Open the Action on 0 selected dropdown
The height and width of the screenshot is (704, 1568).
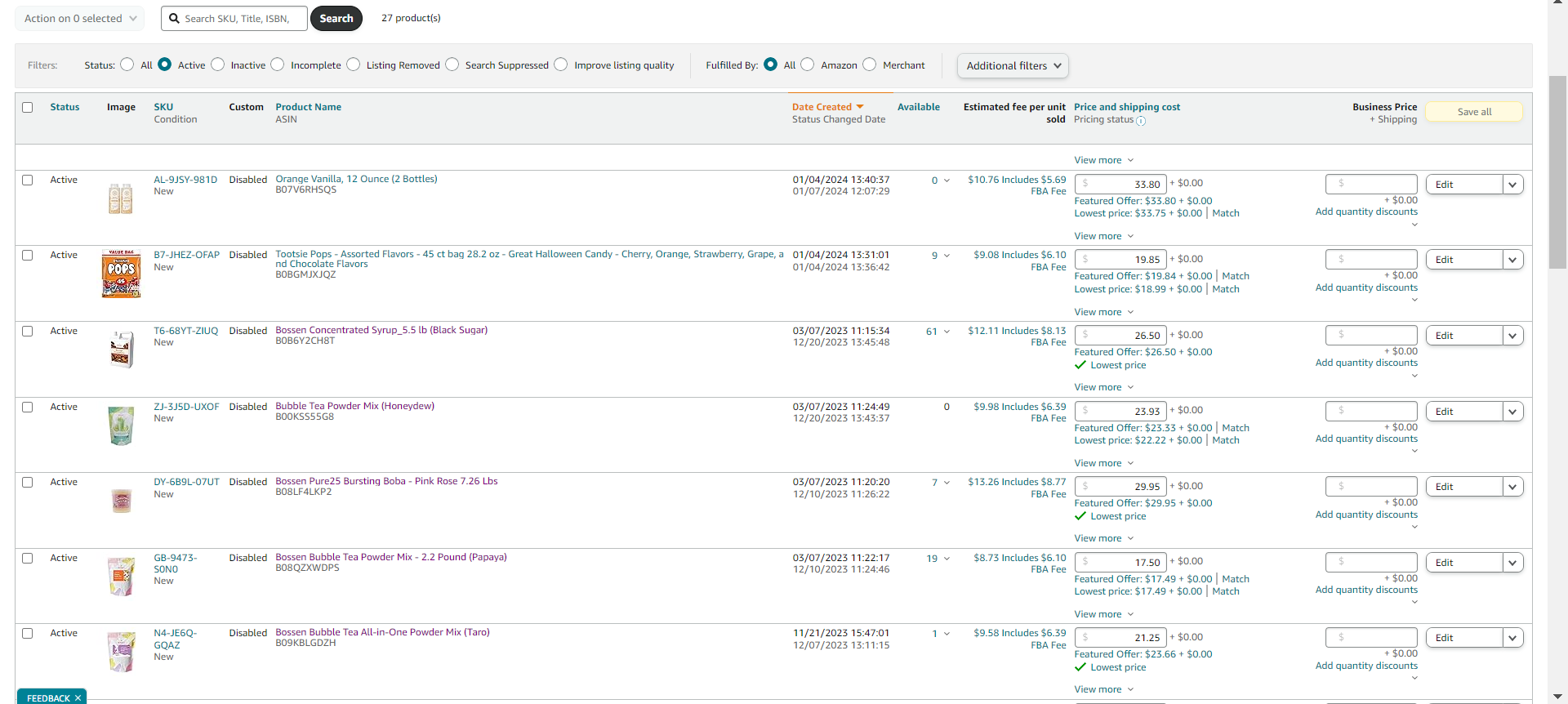79,18
